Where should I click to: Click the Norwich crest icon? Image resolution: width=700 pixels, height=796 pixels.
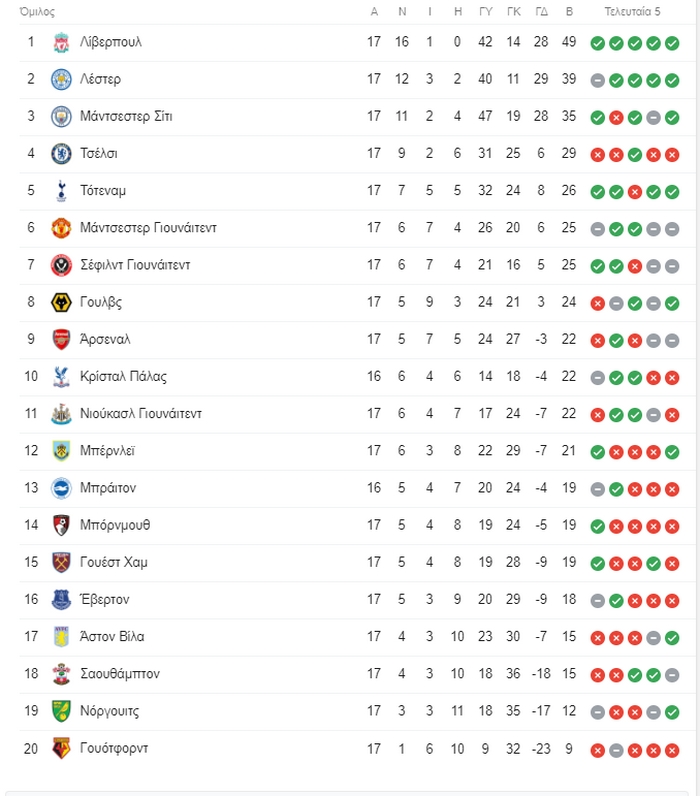[x=61, y=711]
